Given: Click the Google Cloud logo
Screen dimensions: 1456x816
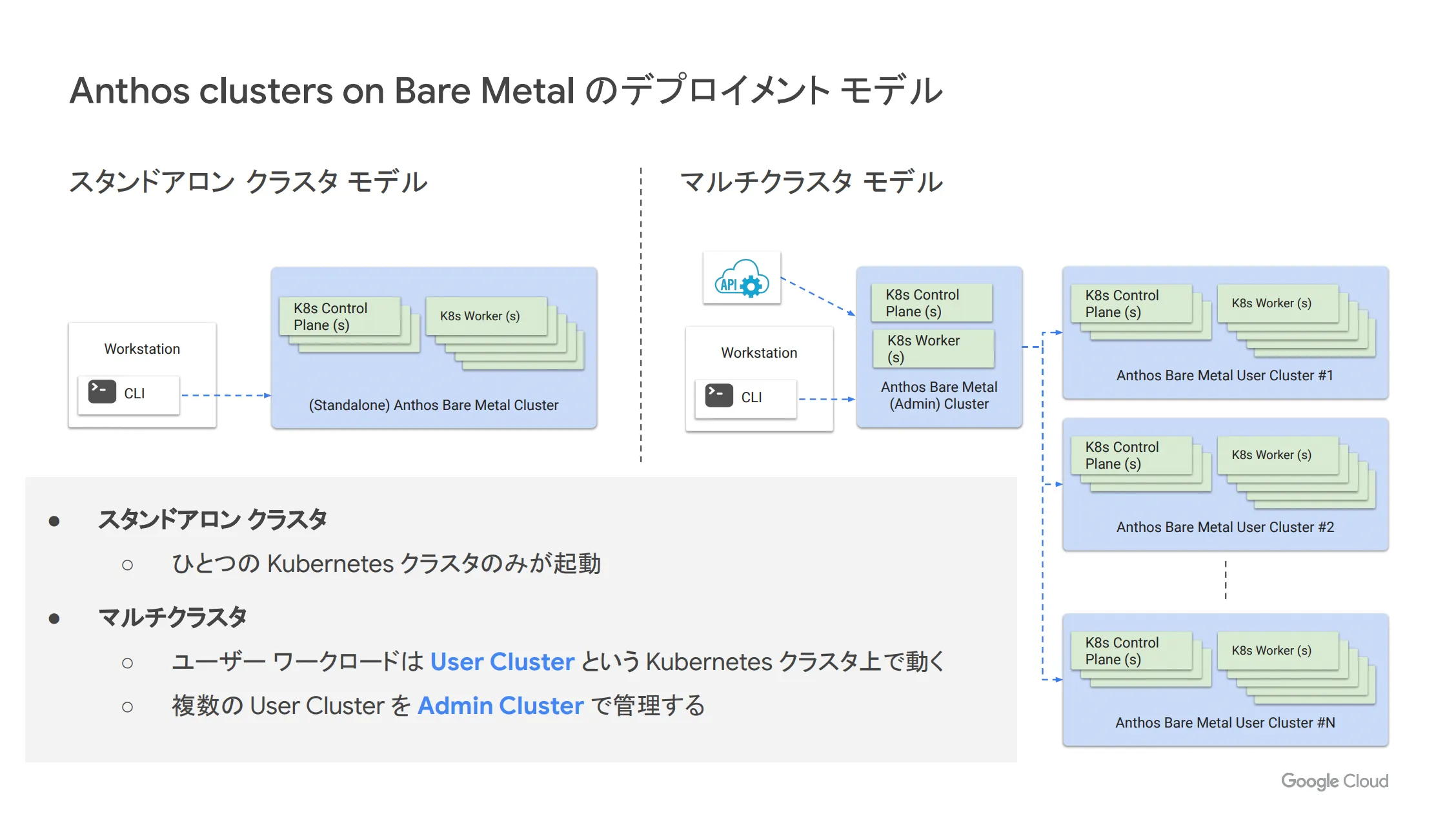Looking at the screenshot, I should coord(1334,781).
